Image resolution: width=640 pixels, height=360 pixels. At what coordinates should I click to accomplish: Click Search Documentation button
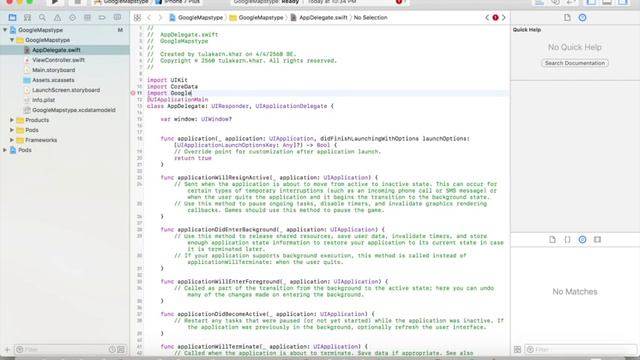click(575, 63)
